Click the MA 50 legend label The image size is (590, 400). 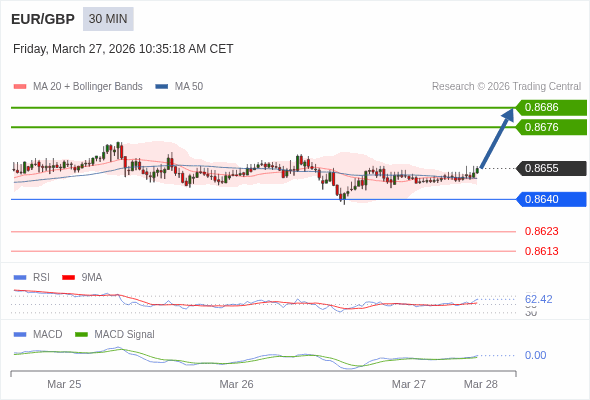[x=189, y=87]
